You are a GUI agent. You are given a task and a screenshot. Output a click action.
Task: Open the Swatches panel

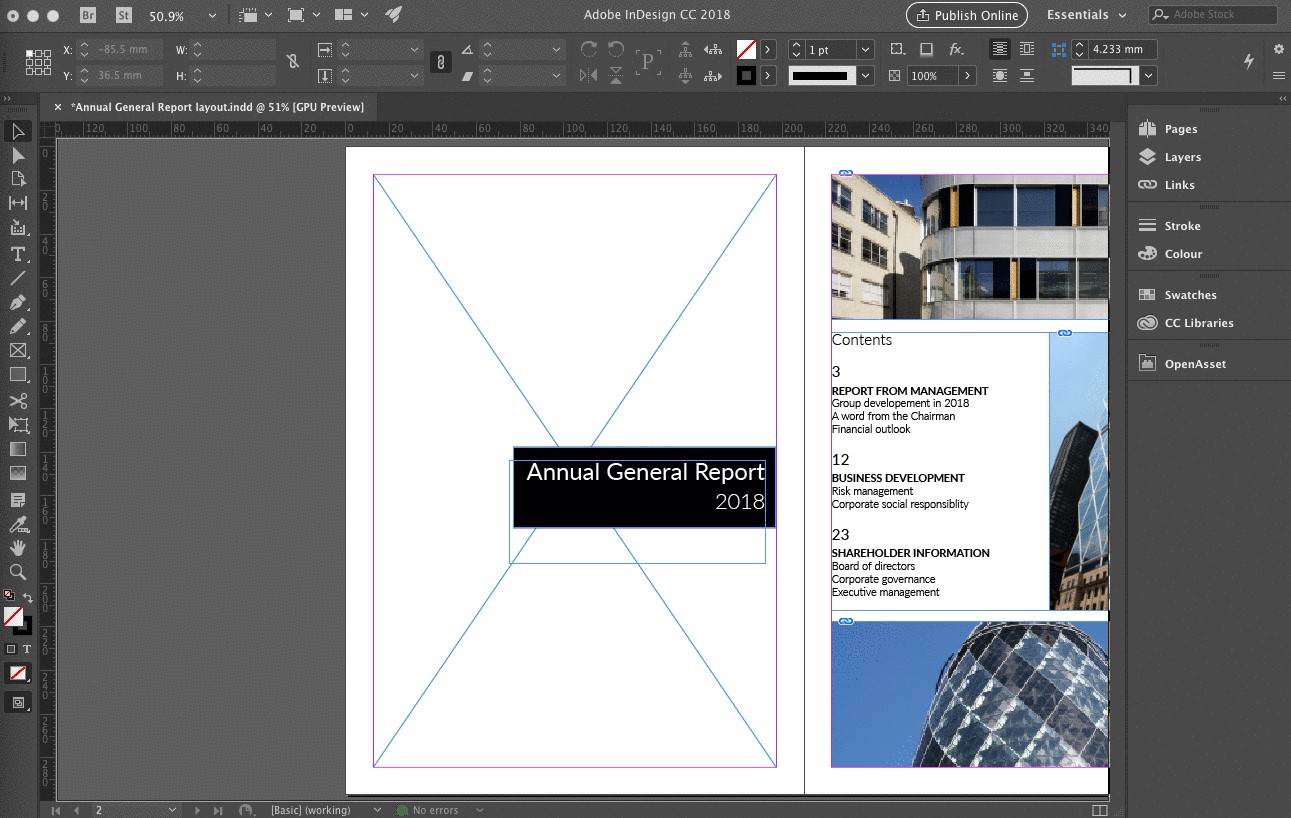[x=1190, y=295]
